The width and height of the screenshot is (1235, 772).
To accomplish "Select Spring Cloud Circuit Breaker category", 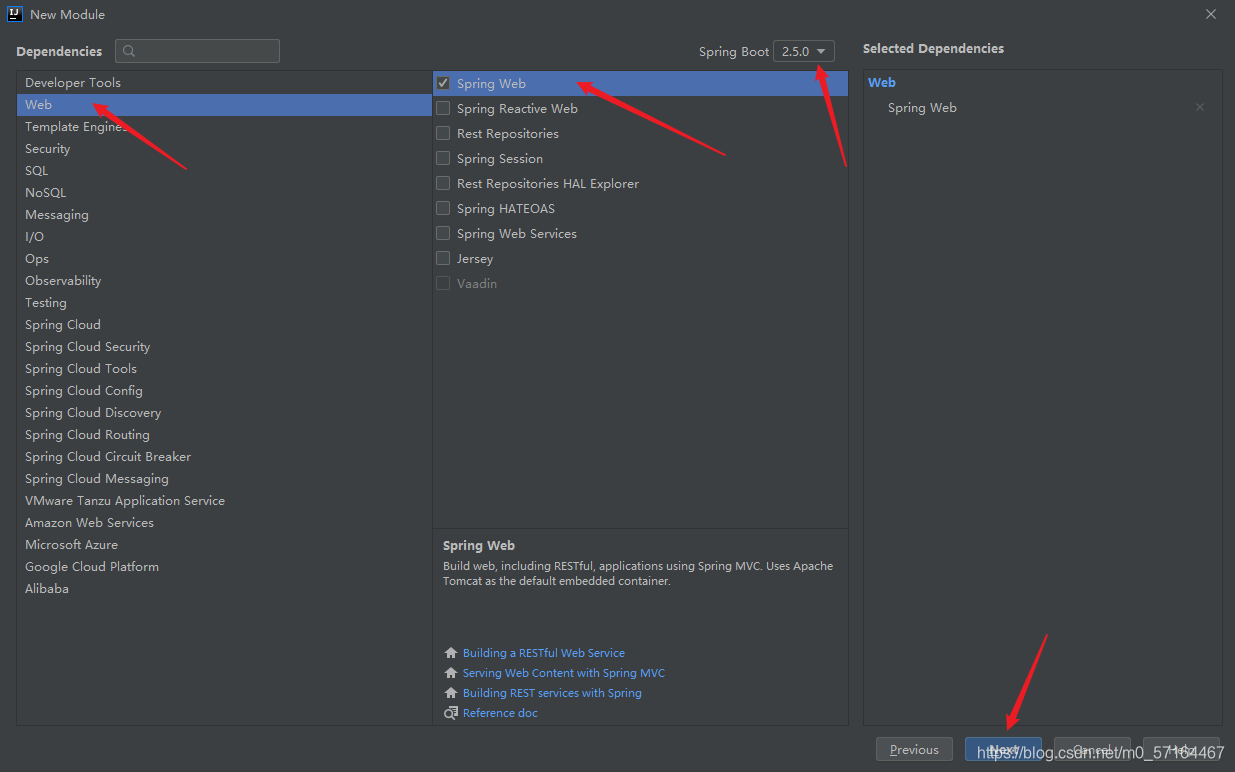I will click(x=224, y=456).
